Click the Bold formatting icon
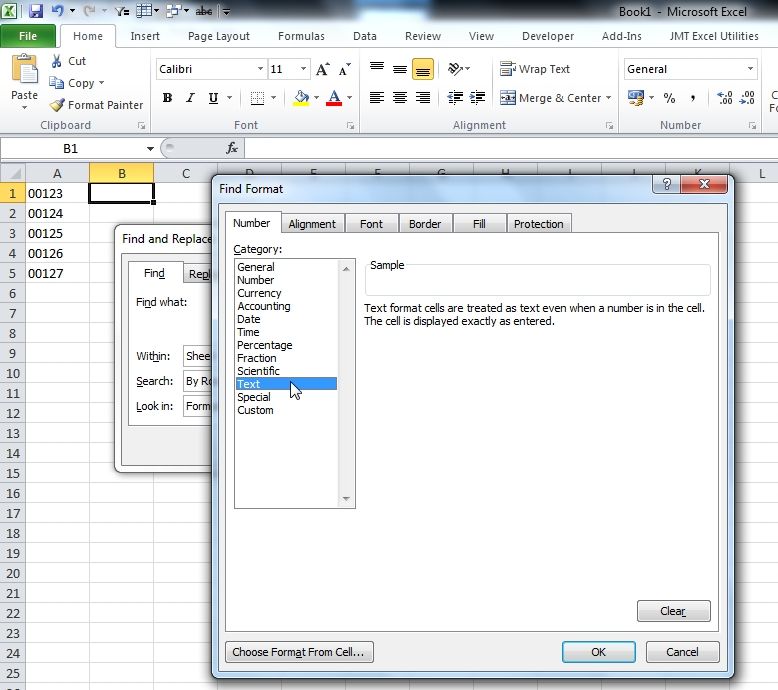The image size is (778, 690). click(167, 98)
